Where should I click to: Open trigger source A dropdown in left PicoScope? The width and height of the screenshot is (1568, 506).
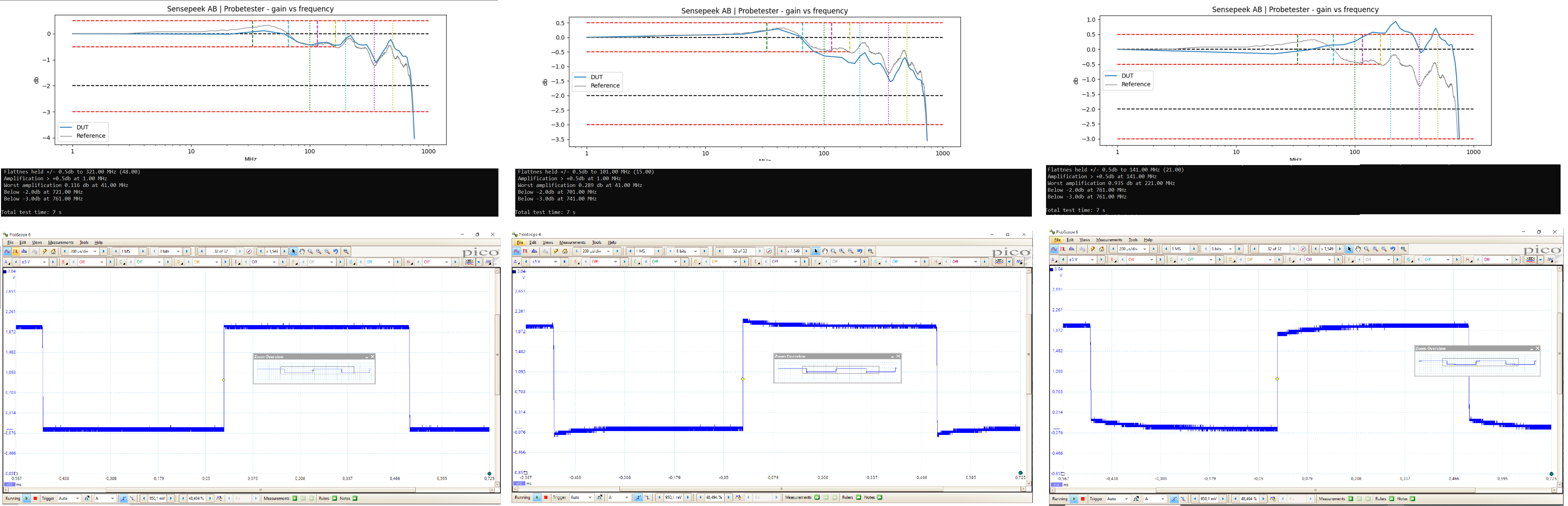click(x=112, y=499)
